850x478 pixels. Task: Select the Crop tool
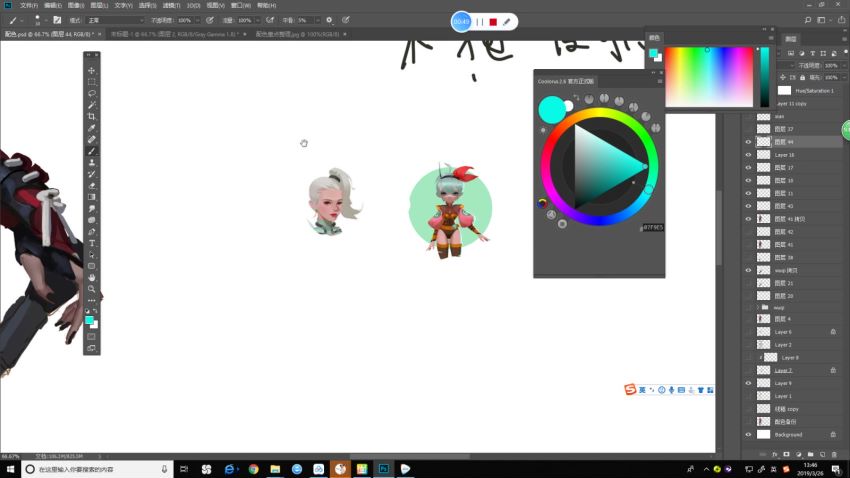pos(92,117)
